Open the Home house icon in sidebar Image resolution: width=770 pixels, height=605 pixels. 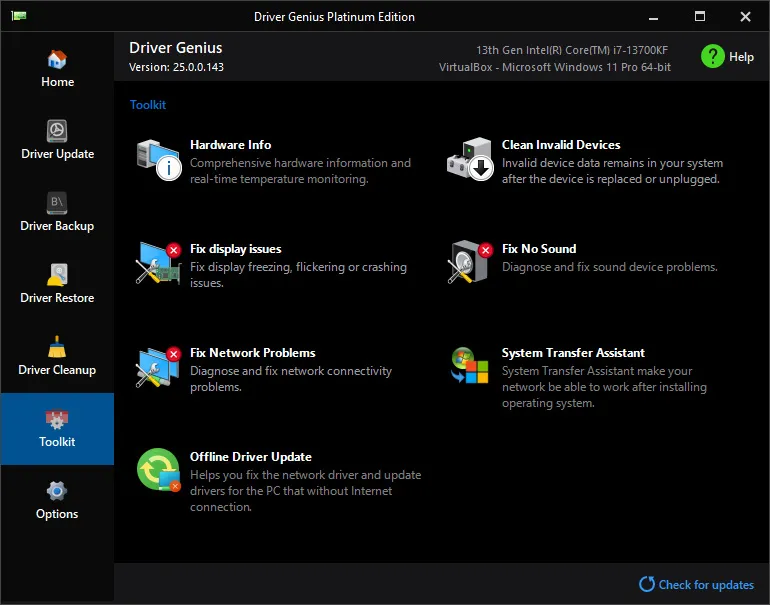point(57,59)
